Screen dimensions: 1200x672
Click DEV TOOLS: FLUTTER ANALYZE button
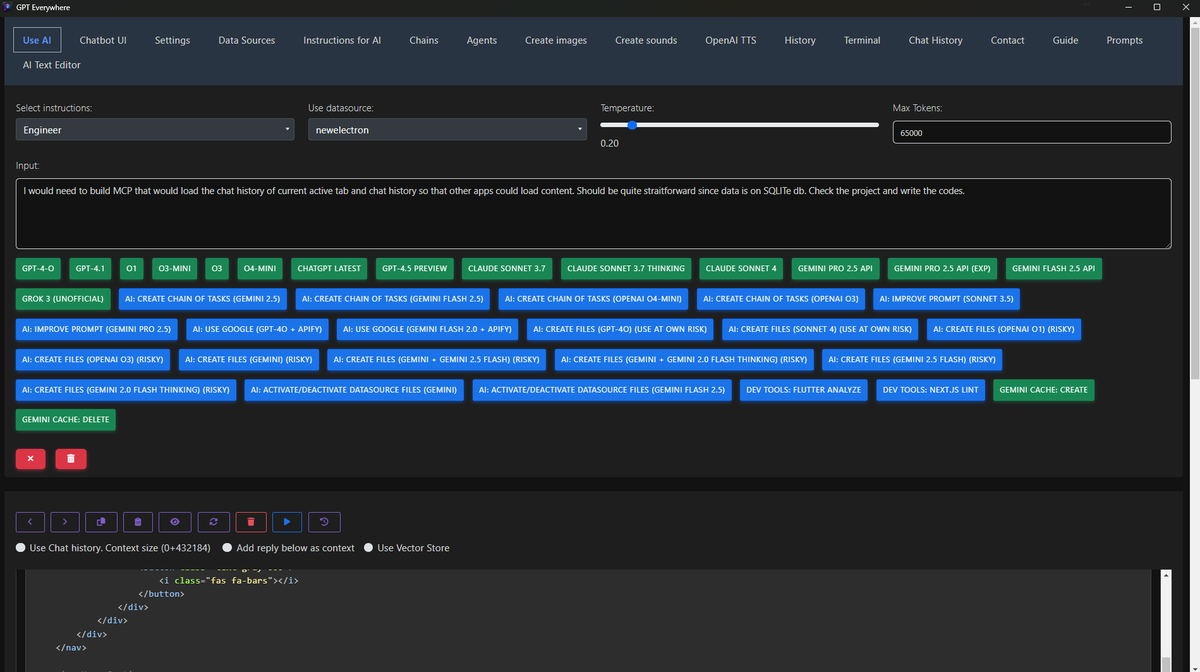point(804,389)
